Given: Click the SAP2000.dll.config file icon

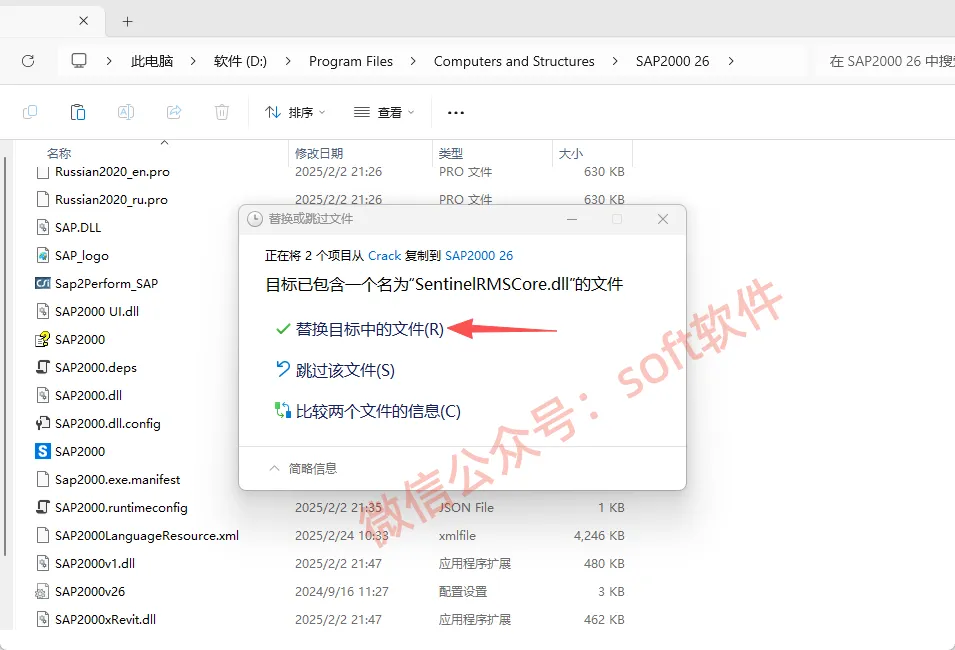Looking at the screenshot, I should (43, 423).
